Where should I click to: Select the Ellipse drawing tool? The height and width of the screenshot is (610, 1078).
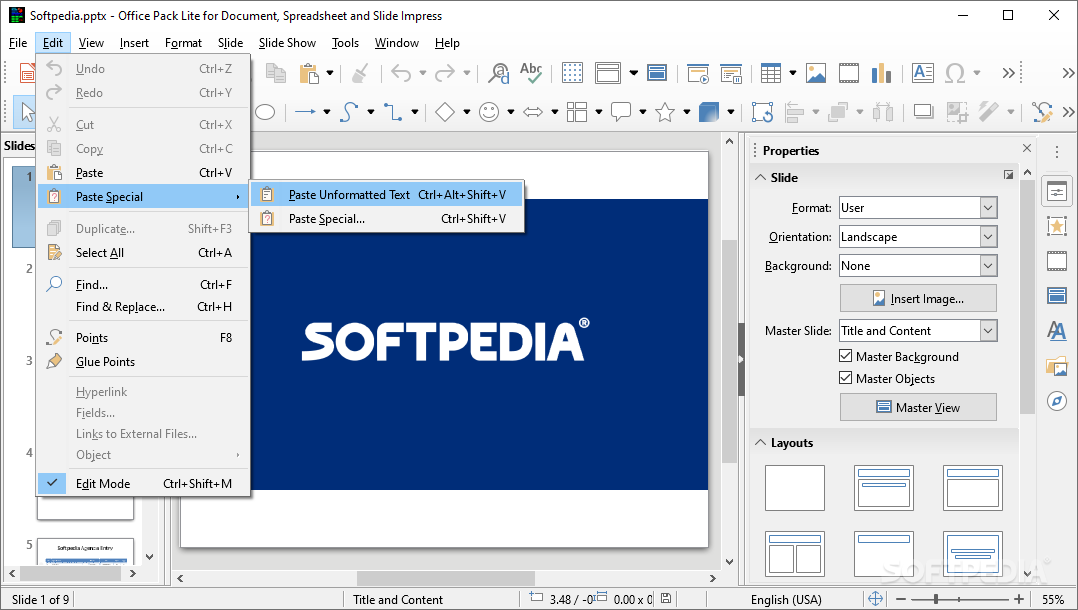click(x=265, y=111)
